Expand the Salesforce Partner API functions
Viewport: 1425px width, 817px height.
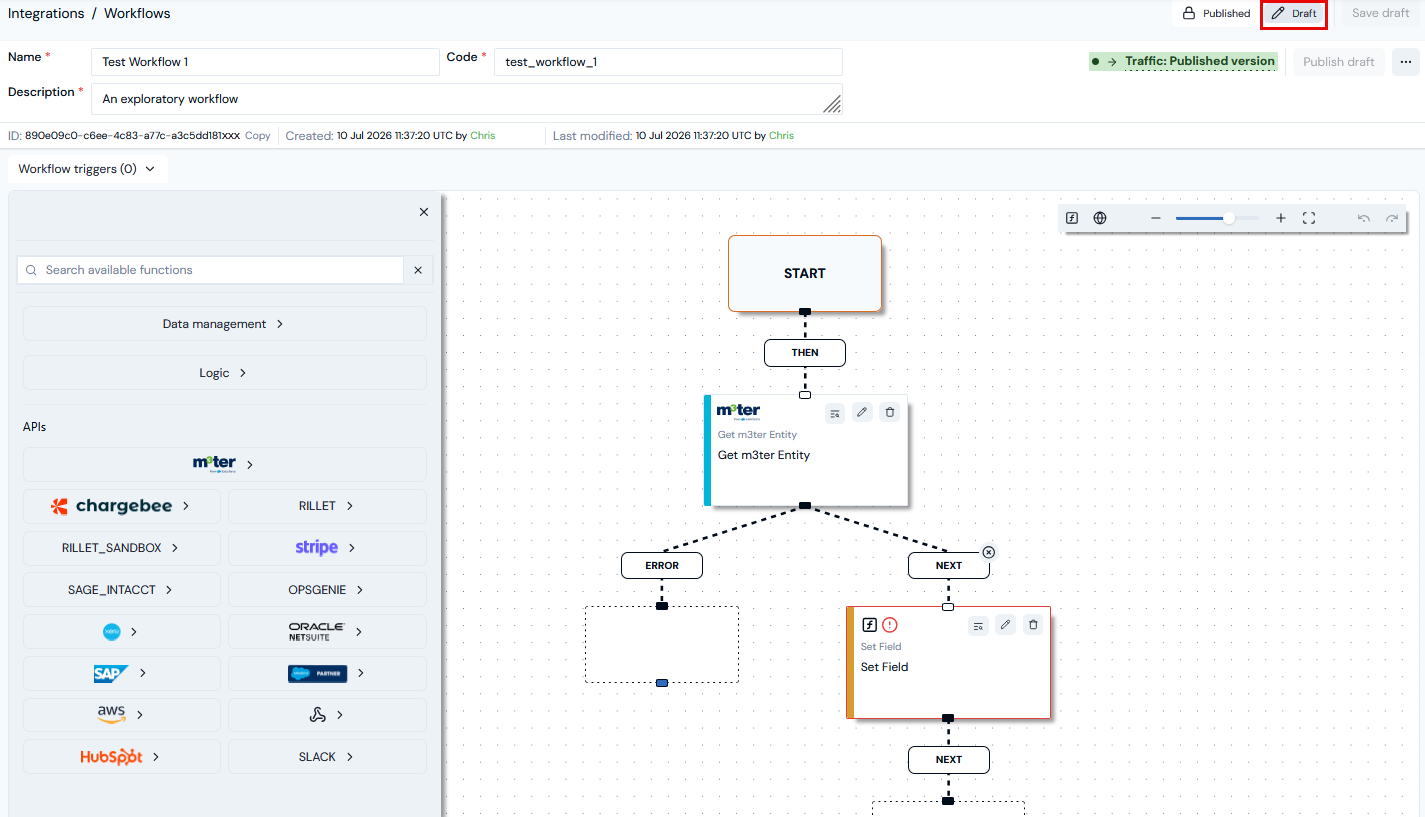click(x=327, y=673)
